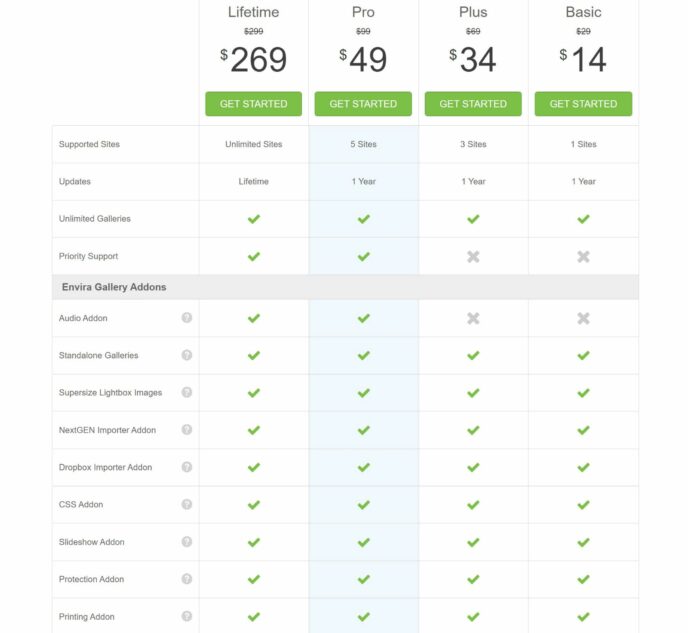
Task: Click the Pro plan heading
Action: [x=363, y=12]
